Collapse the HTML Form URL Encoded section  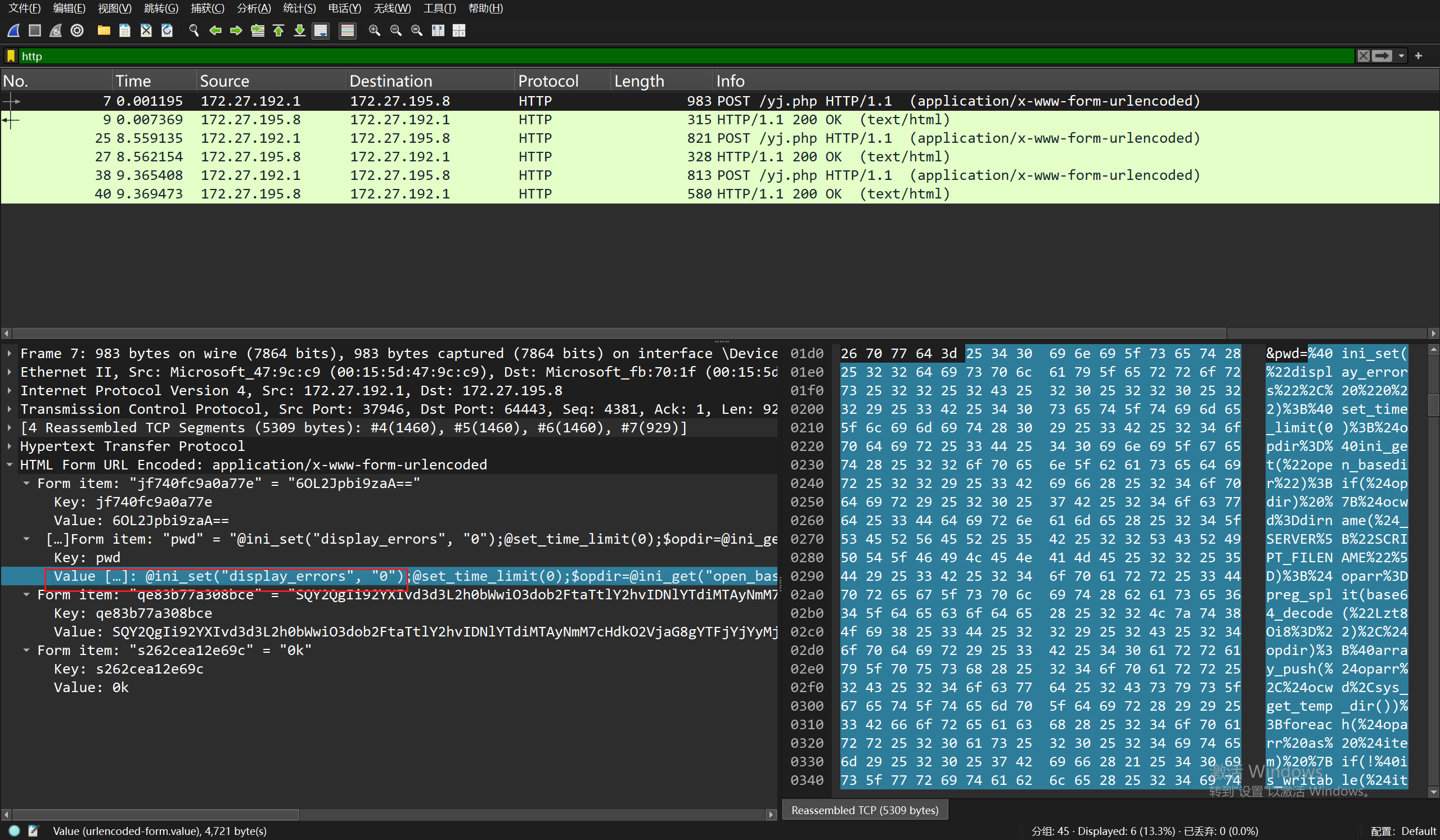tap(10, 465)
